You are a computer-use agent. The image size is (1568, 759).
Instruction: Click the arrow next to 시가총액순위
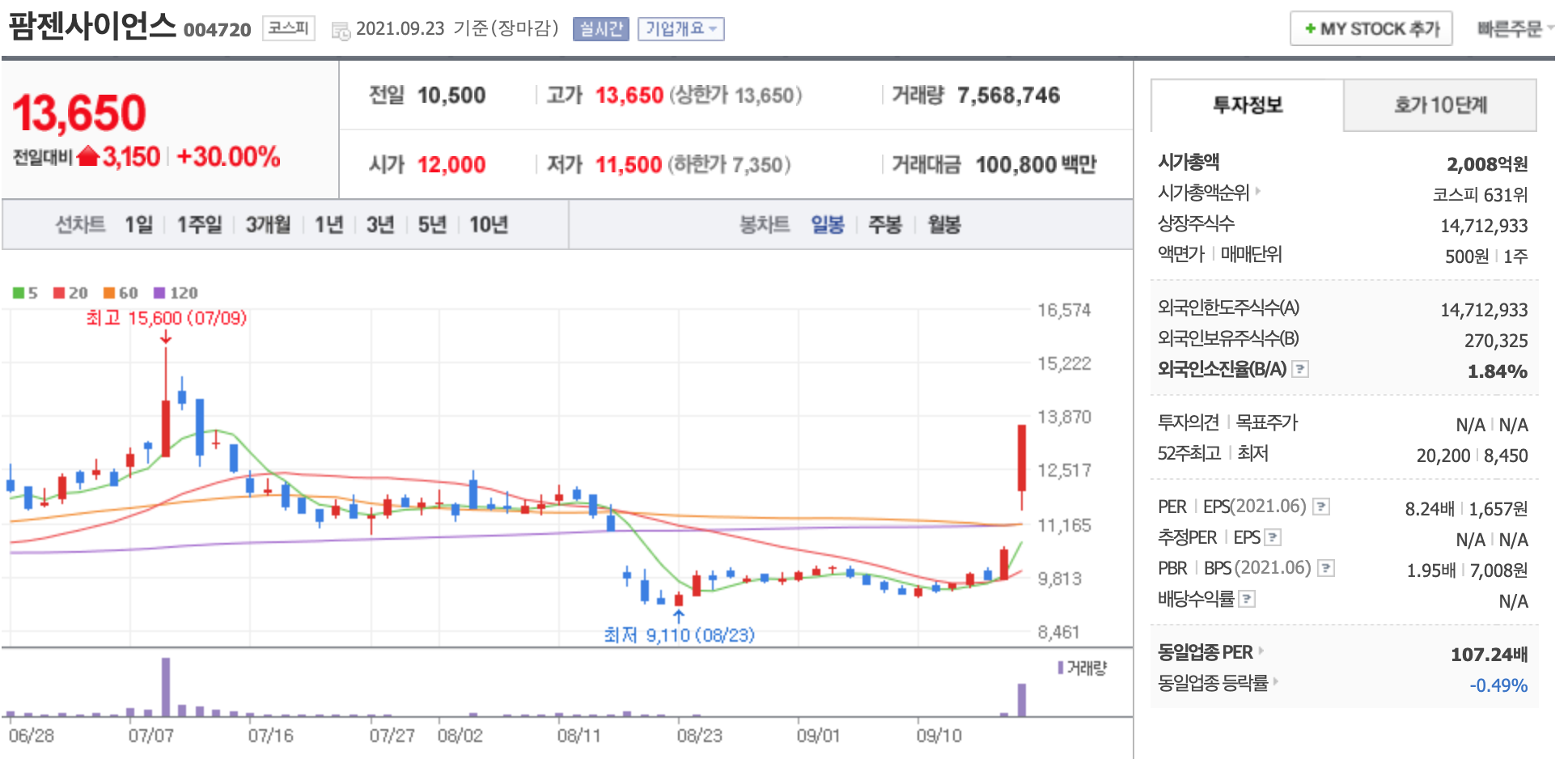(x=1258, y=192)
